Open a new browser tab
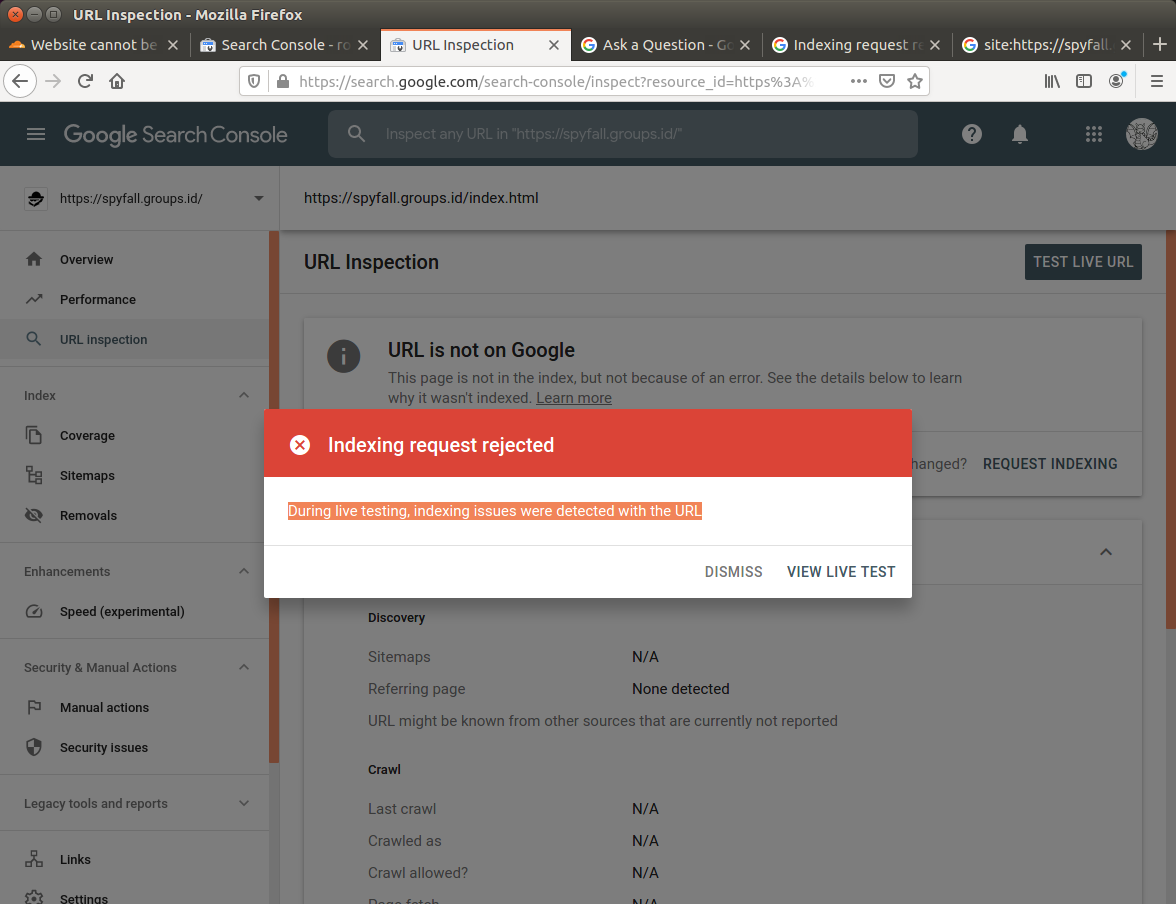The height and width of the screenshot is (904, 1176). (x=1160, y=45)
